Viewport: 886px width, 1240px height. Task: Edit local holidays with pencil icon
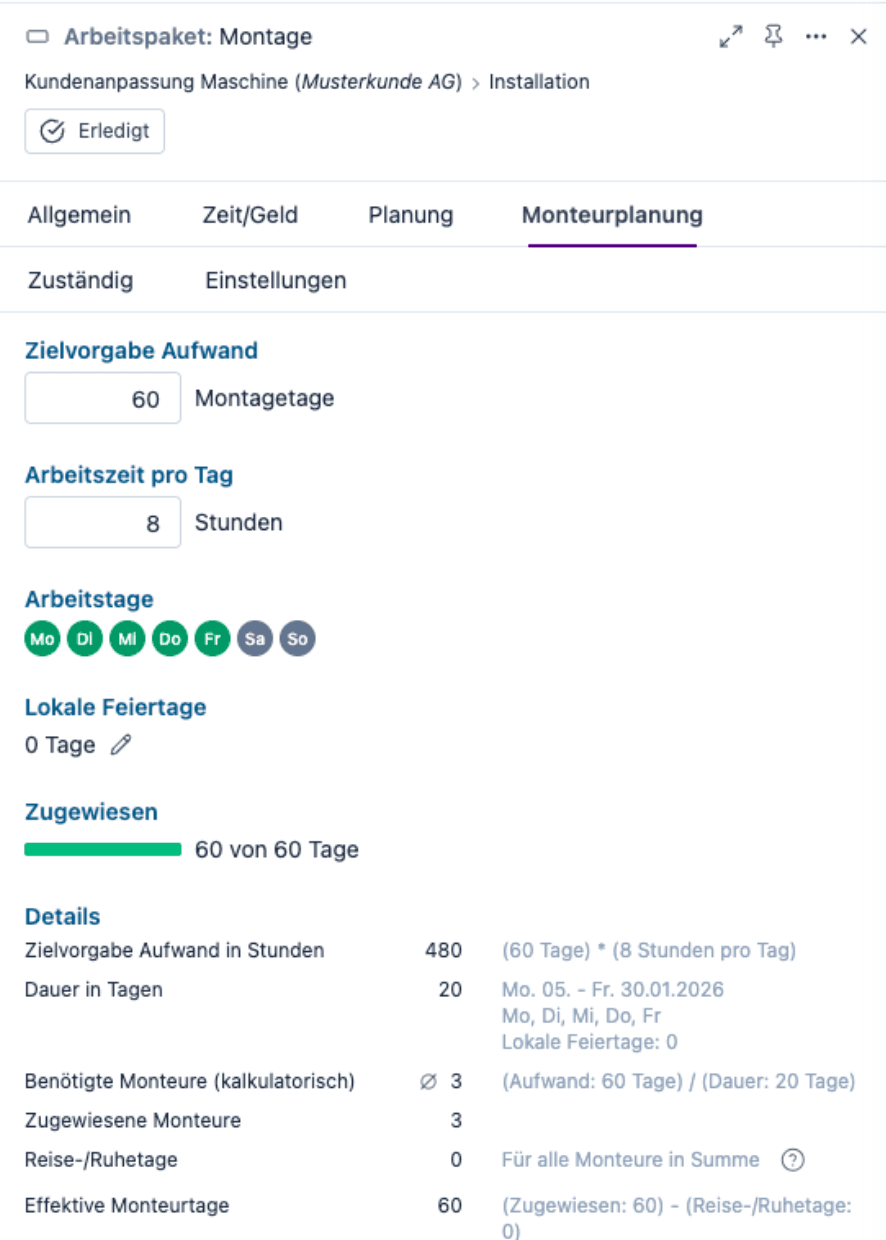coord(121,745)
